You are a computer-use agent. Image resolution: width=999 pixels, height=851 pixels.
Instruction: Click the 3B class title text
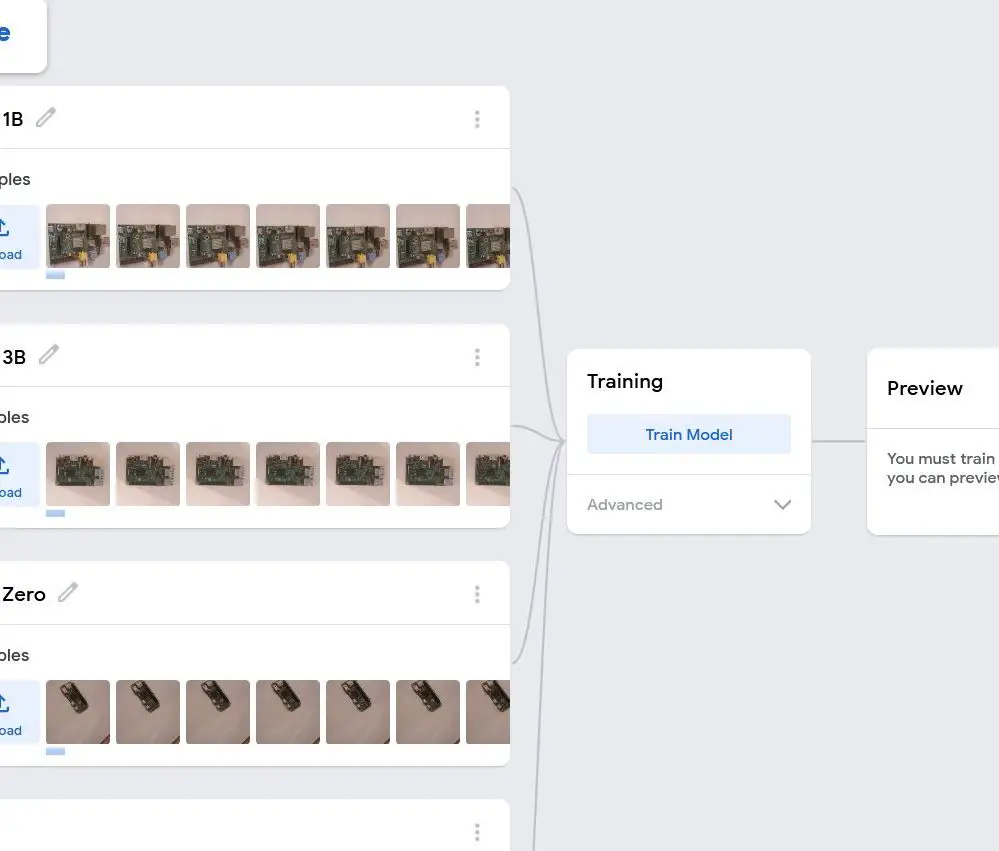(x=13, y=357)
